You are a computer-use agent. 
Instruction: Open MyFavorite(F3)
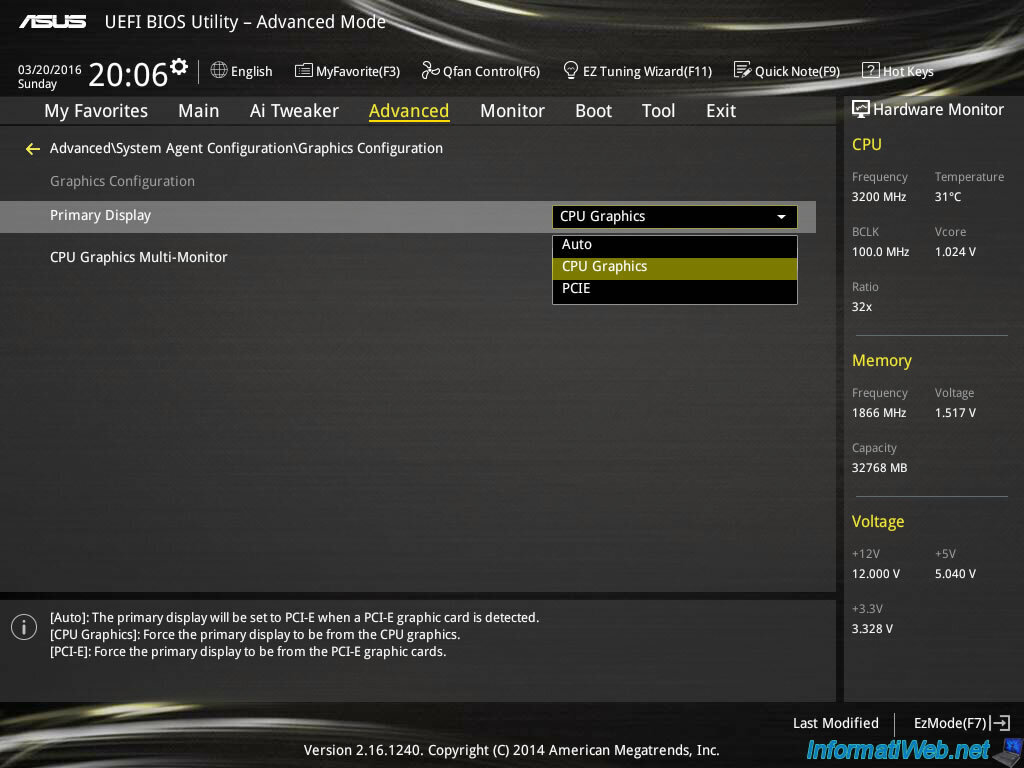pyautogui.click(x=347, y=71)
